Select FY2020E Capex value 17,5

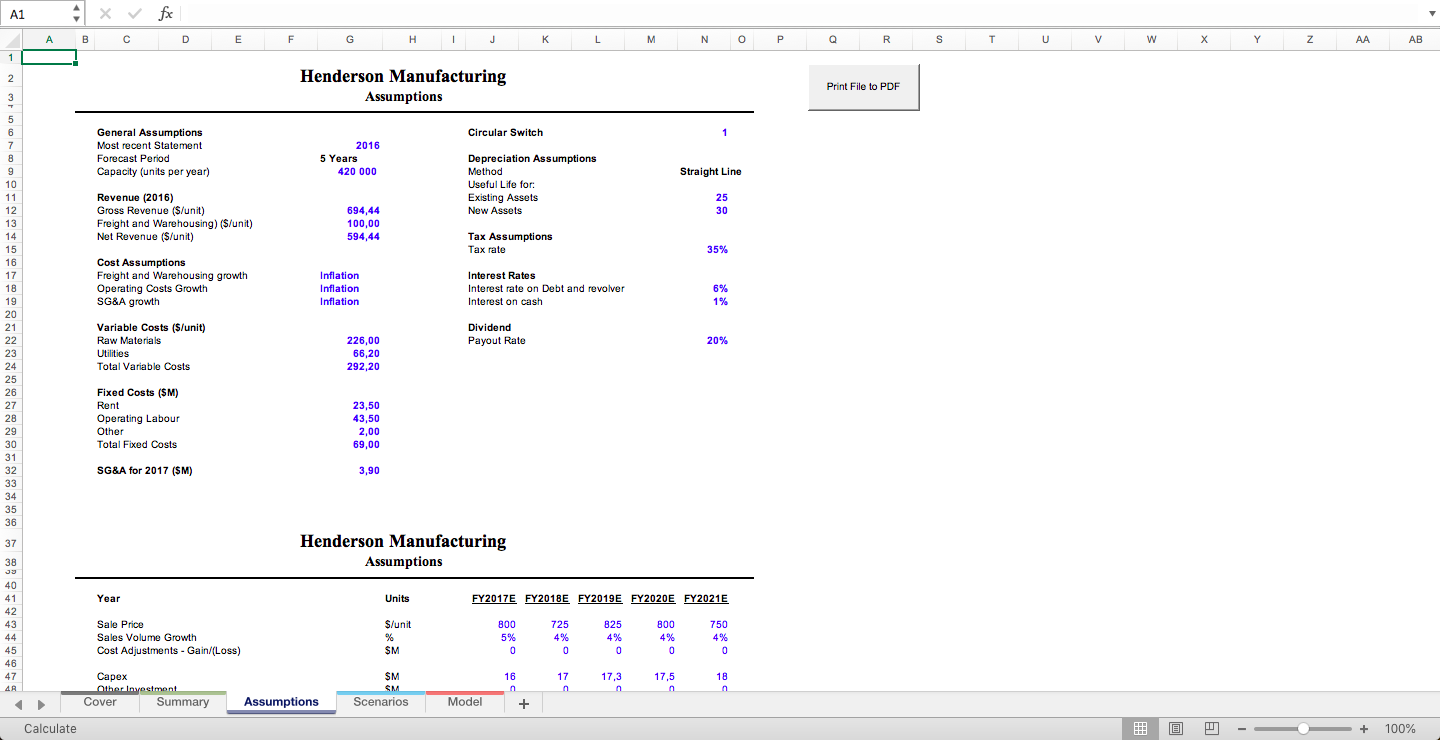664,677
